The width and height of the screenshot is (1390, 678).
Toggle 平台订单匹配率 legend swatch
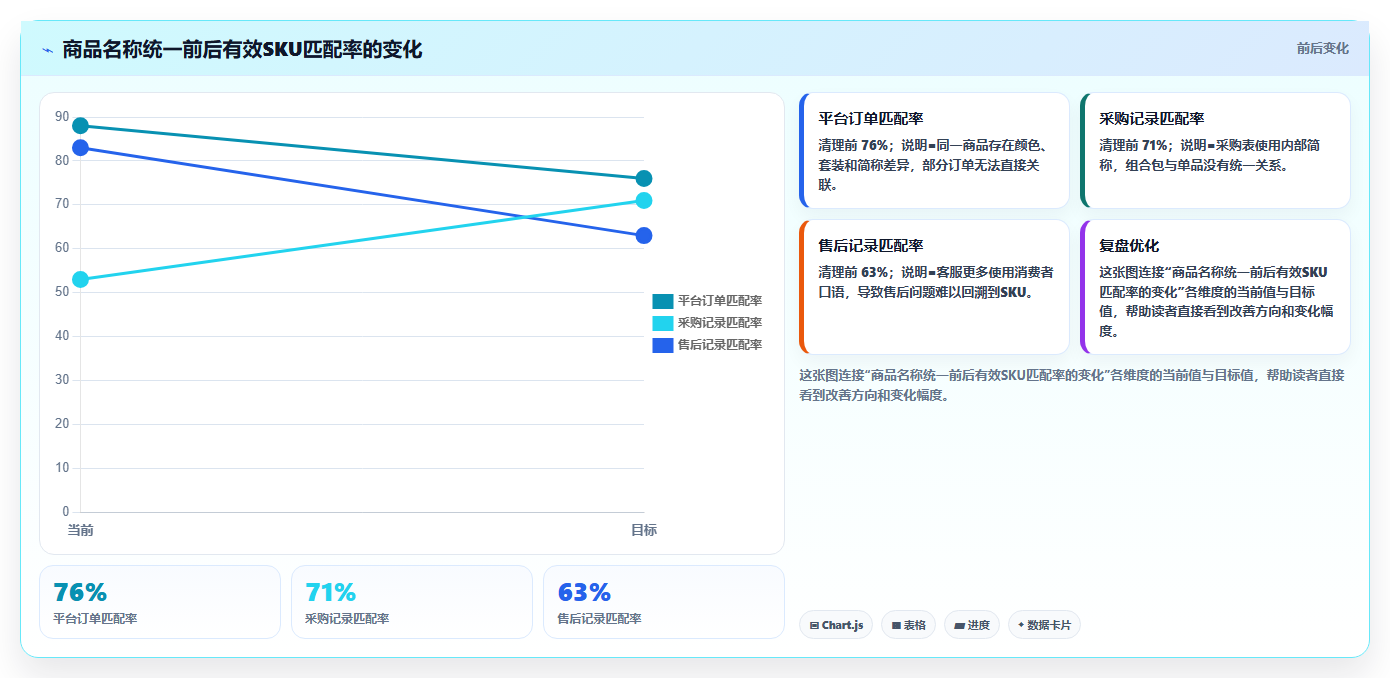pyautogui.click(x=663, y=300)
